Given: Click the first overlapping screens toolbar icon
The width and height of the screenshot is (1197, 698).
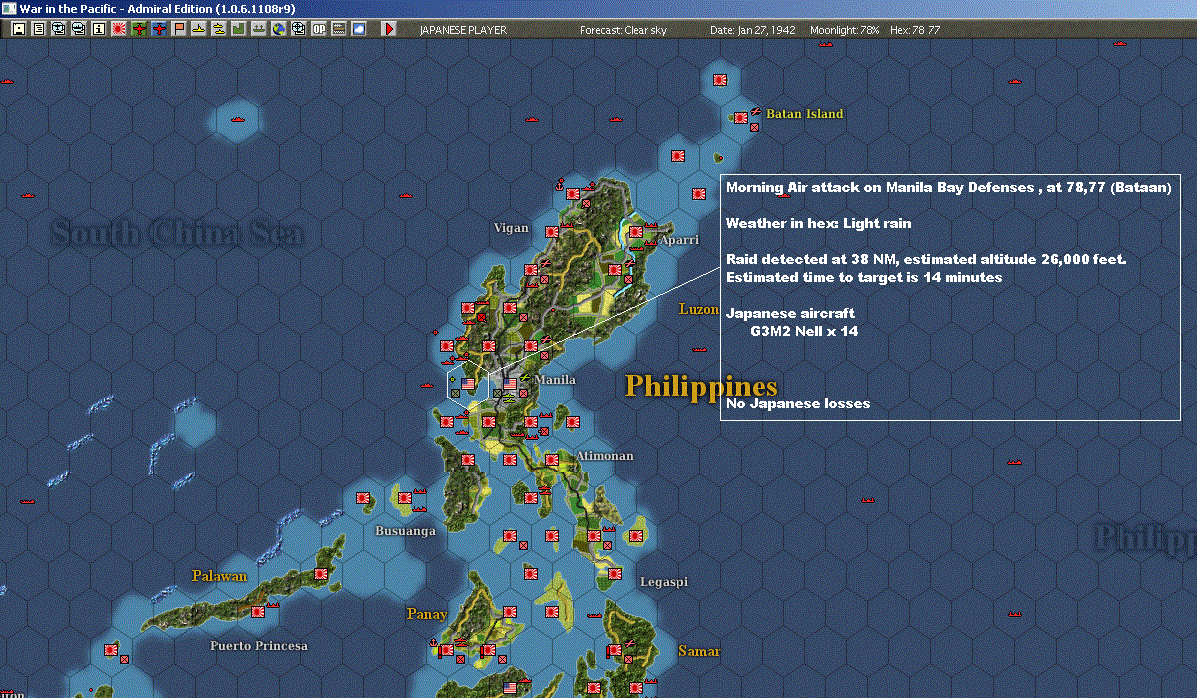Looking at the screenshot, I should (x=59, y=29).
